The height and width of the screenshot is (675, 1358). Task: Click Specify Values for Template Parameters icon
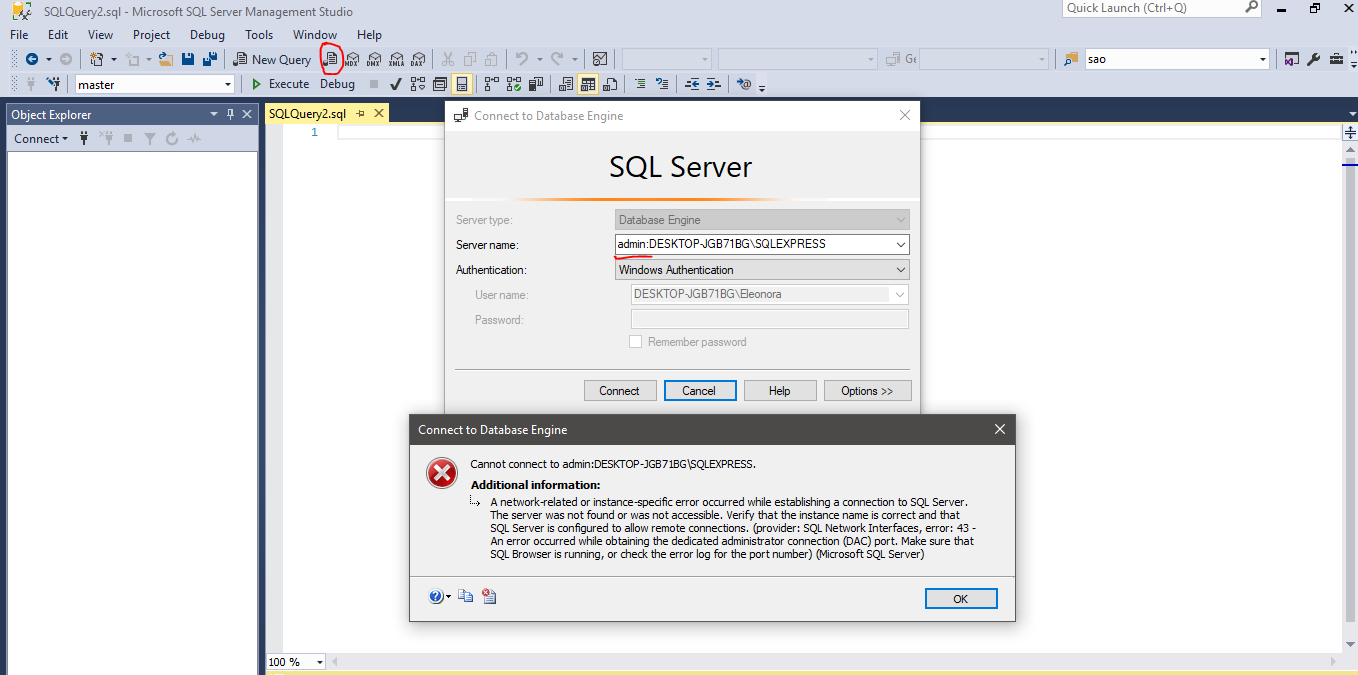click(744, 84)
